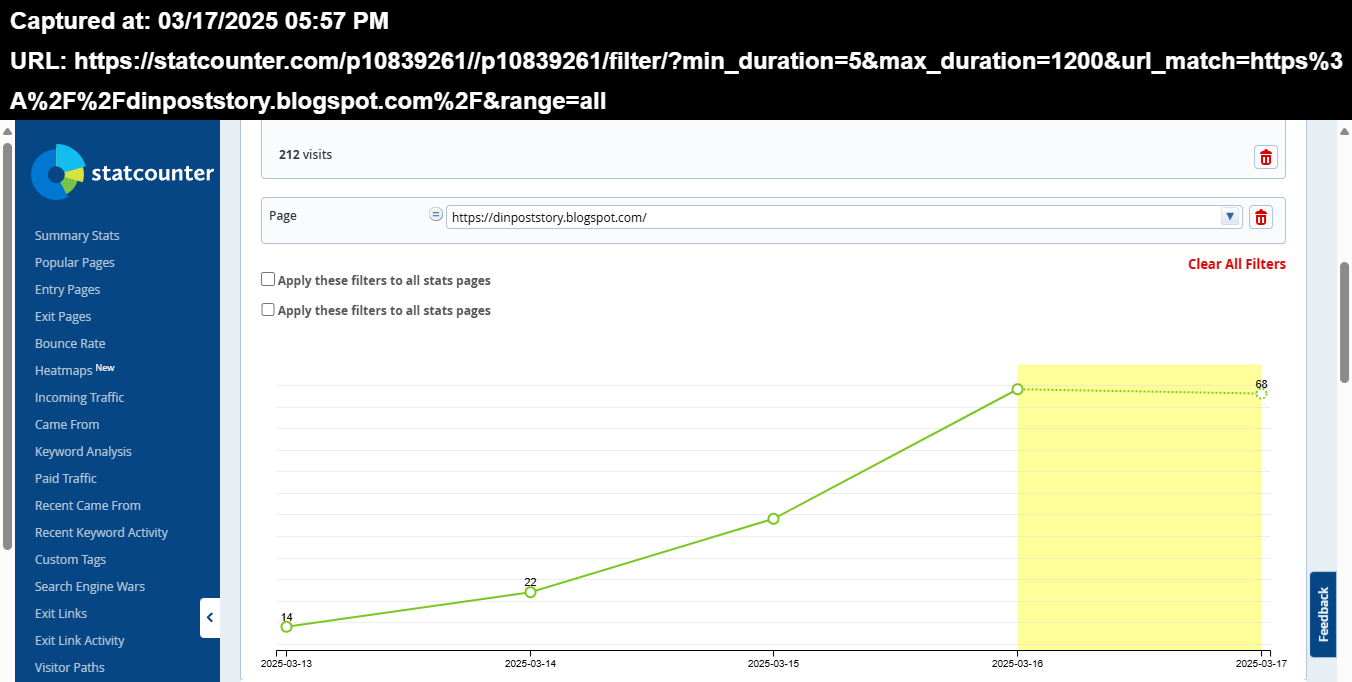Open Visitor Paths
Viewport: 1352px width, 682px height.
point(70,668)
